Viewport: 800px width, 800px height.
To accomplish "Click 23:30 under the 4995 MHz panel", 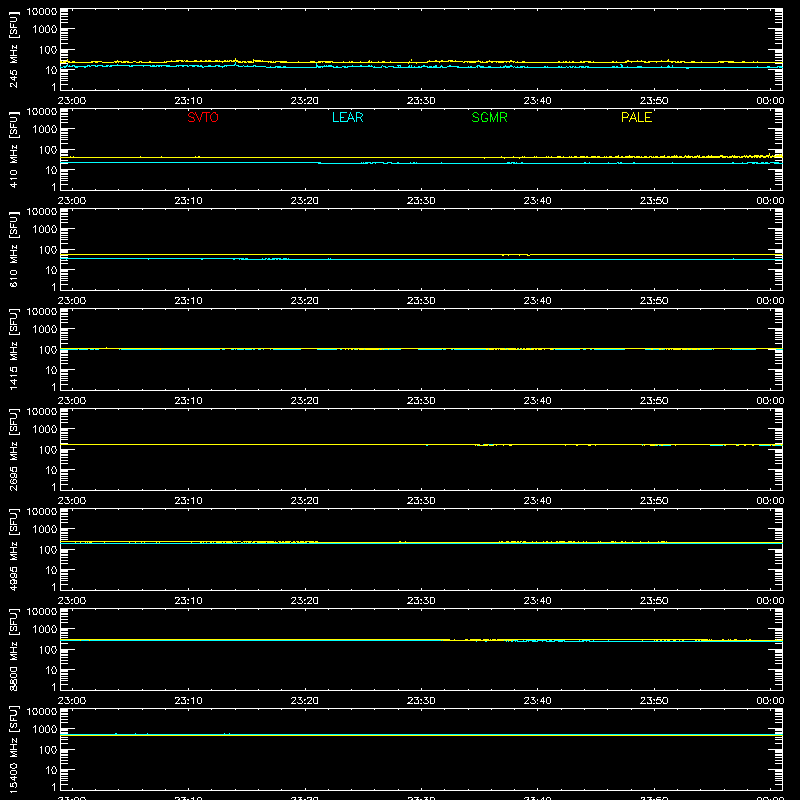I will pyautogui.click(x=421, y=601).
